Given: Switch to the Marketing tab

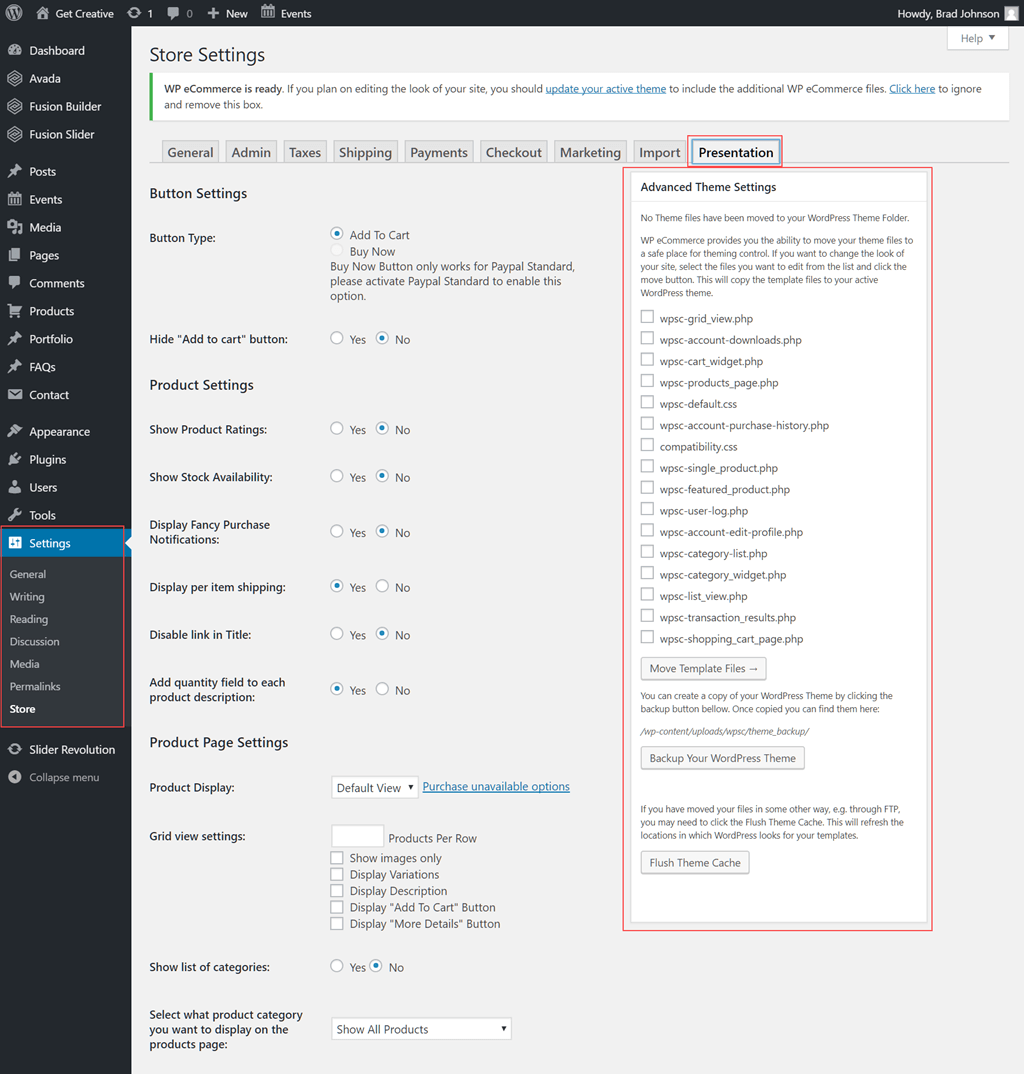Looking at the screenshot, I should pos(590,152).
